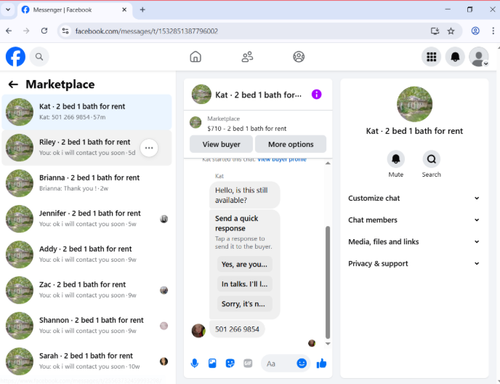Click chat scrollbar up arrow
The image size is (500, 384).
click(x=328, y=163)
